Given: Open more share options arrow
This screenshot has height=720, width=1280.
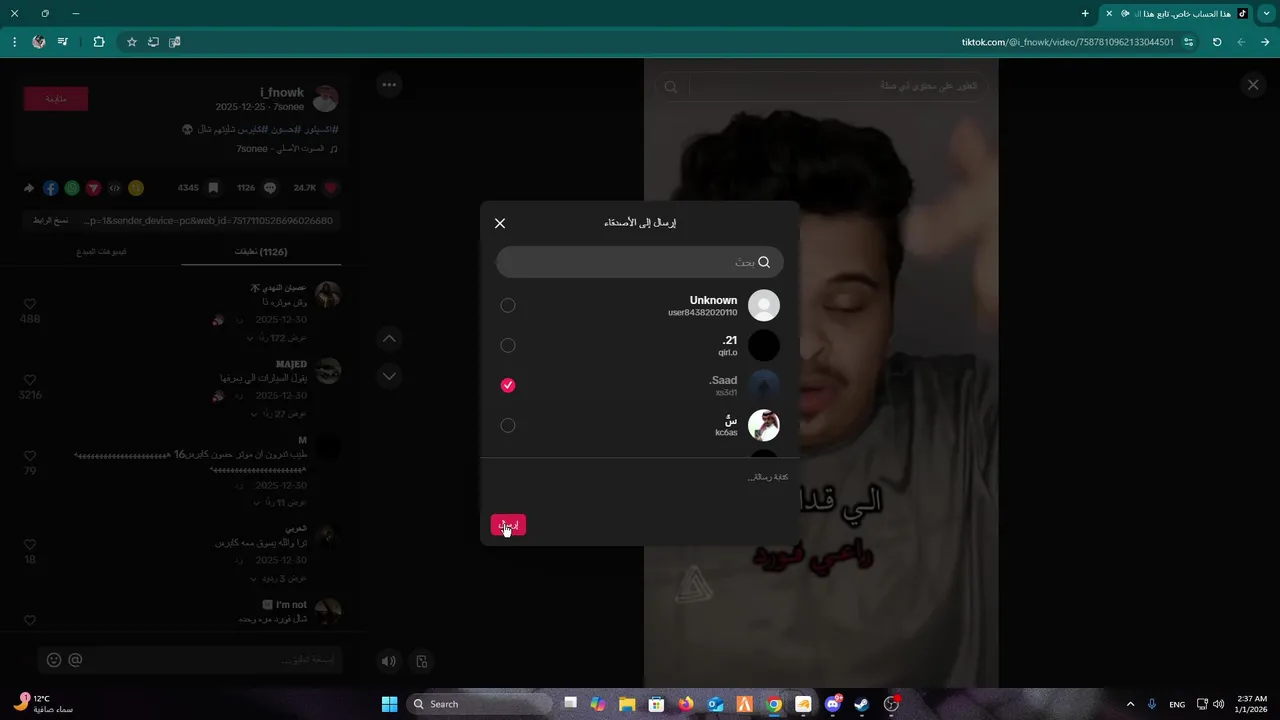Looking at the screenshot, I should (29, 188).
